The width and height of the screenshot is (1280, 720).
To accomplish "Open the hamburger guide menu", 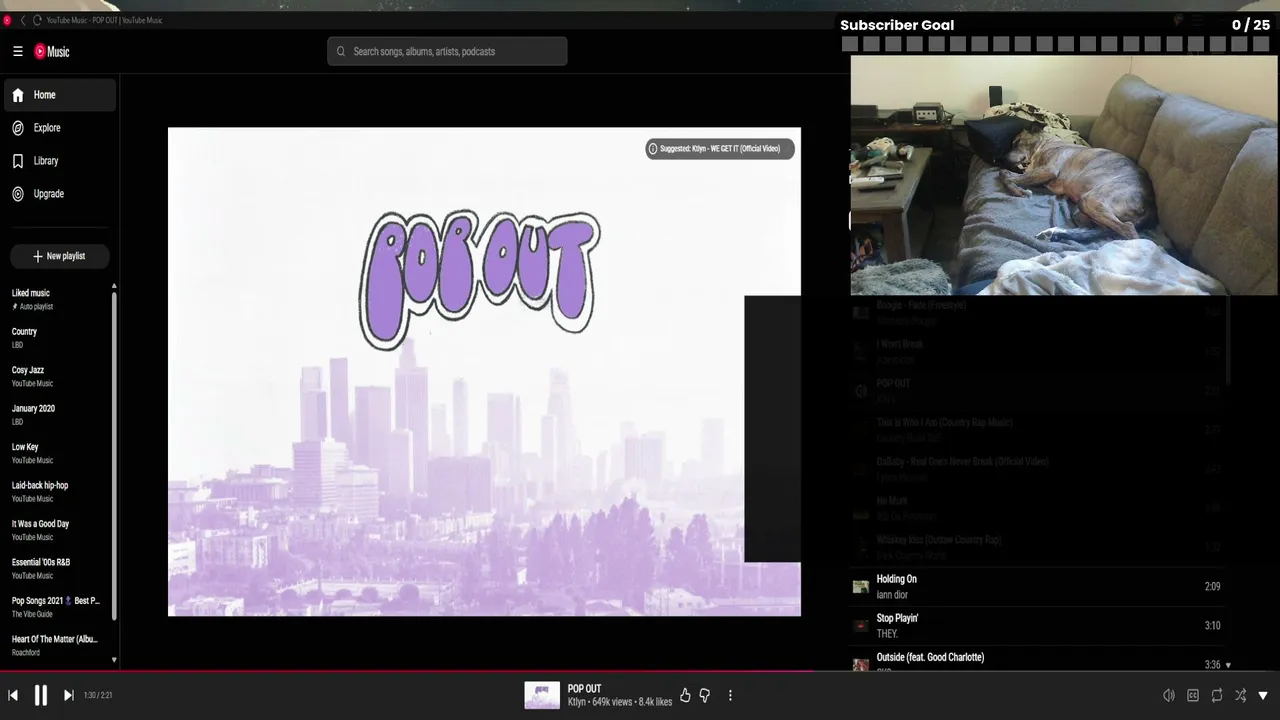I will click(18, 51).
